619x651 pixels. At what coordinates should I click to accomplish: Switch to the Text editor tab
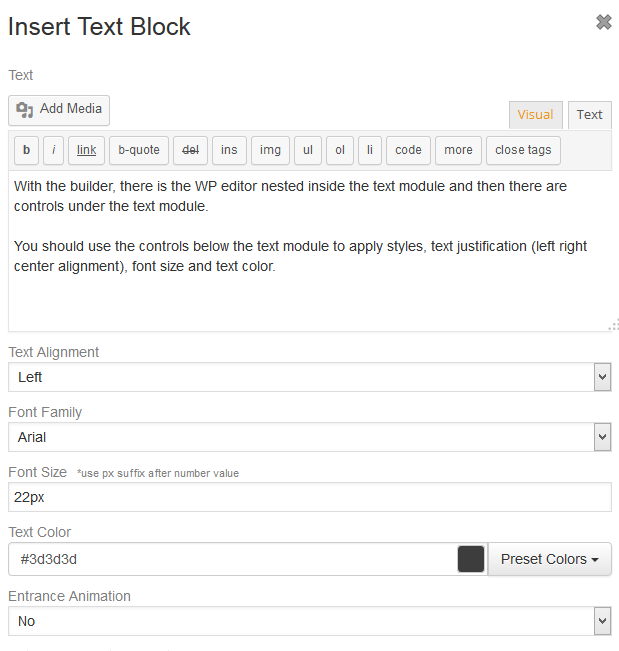click(590, 115)
